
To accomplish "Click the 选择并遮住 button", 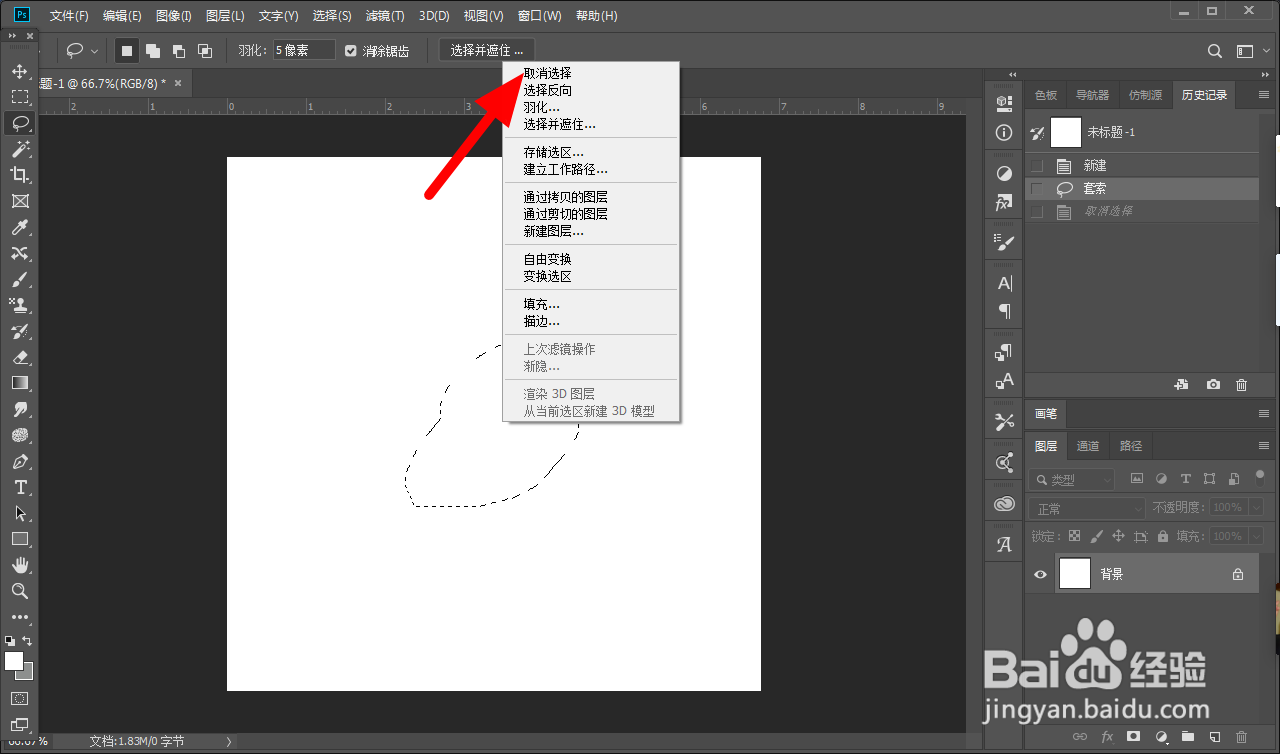I will coord(486,49).
